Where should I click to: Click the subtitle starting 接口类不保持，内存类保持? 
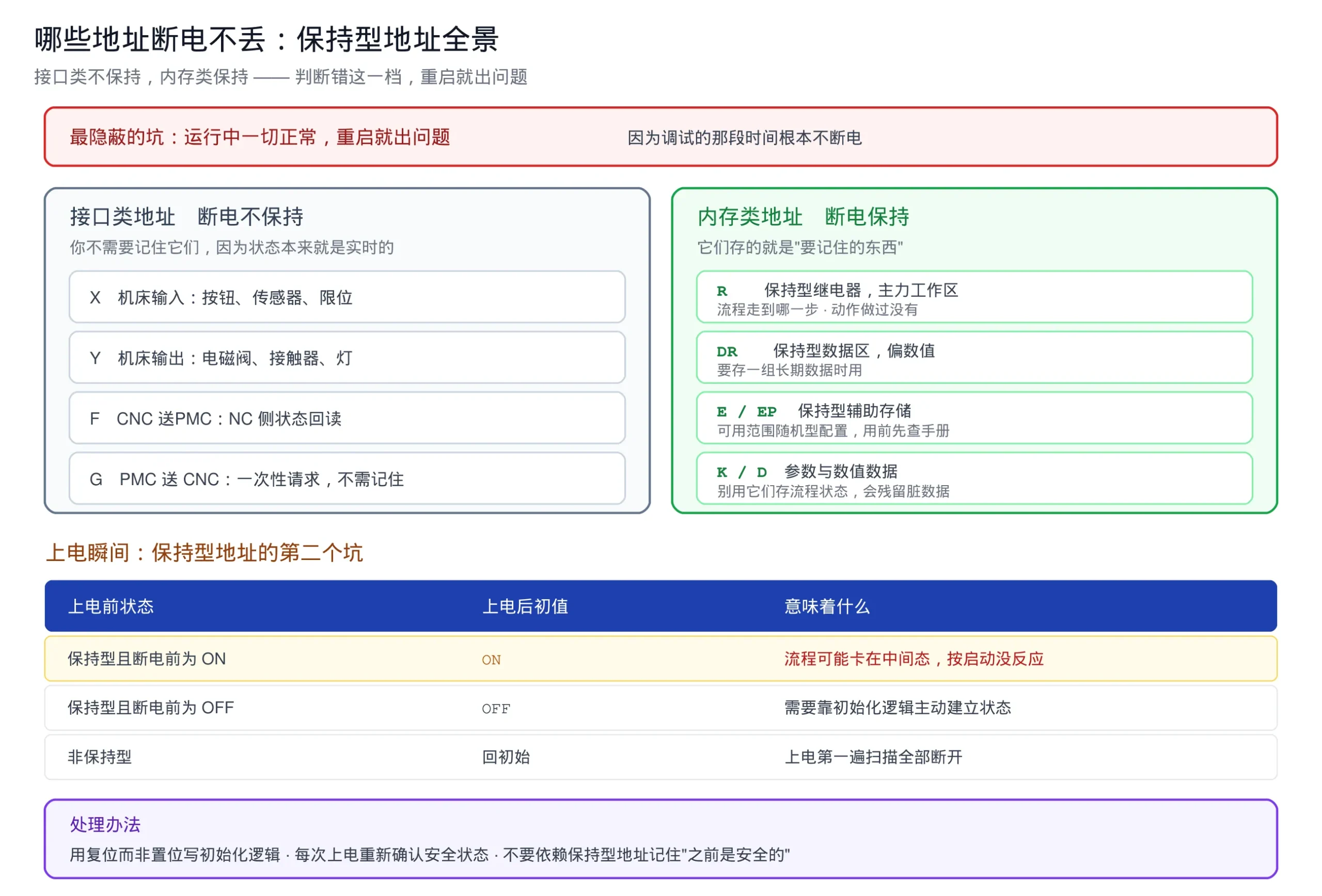281,77
